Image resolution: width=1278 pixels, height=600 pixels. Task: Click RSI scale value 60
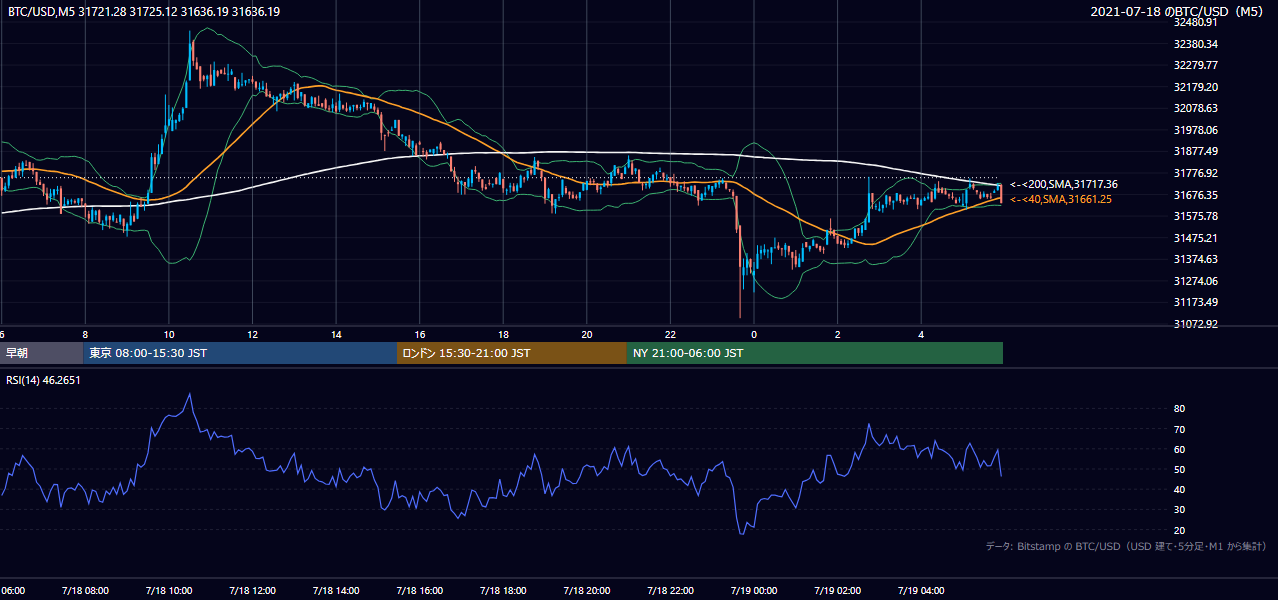tap(1179, 450)
